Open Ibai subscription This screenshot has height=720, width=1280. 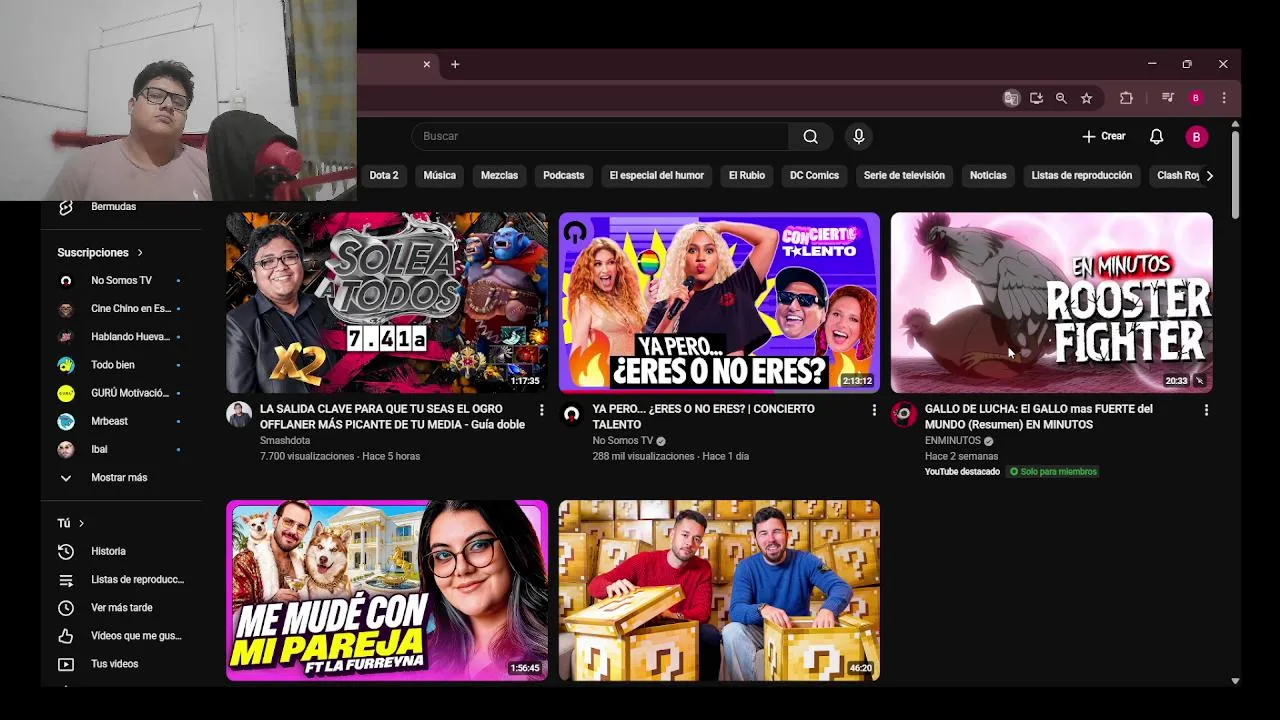point(120,449)
